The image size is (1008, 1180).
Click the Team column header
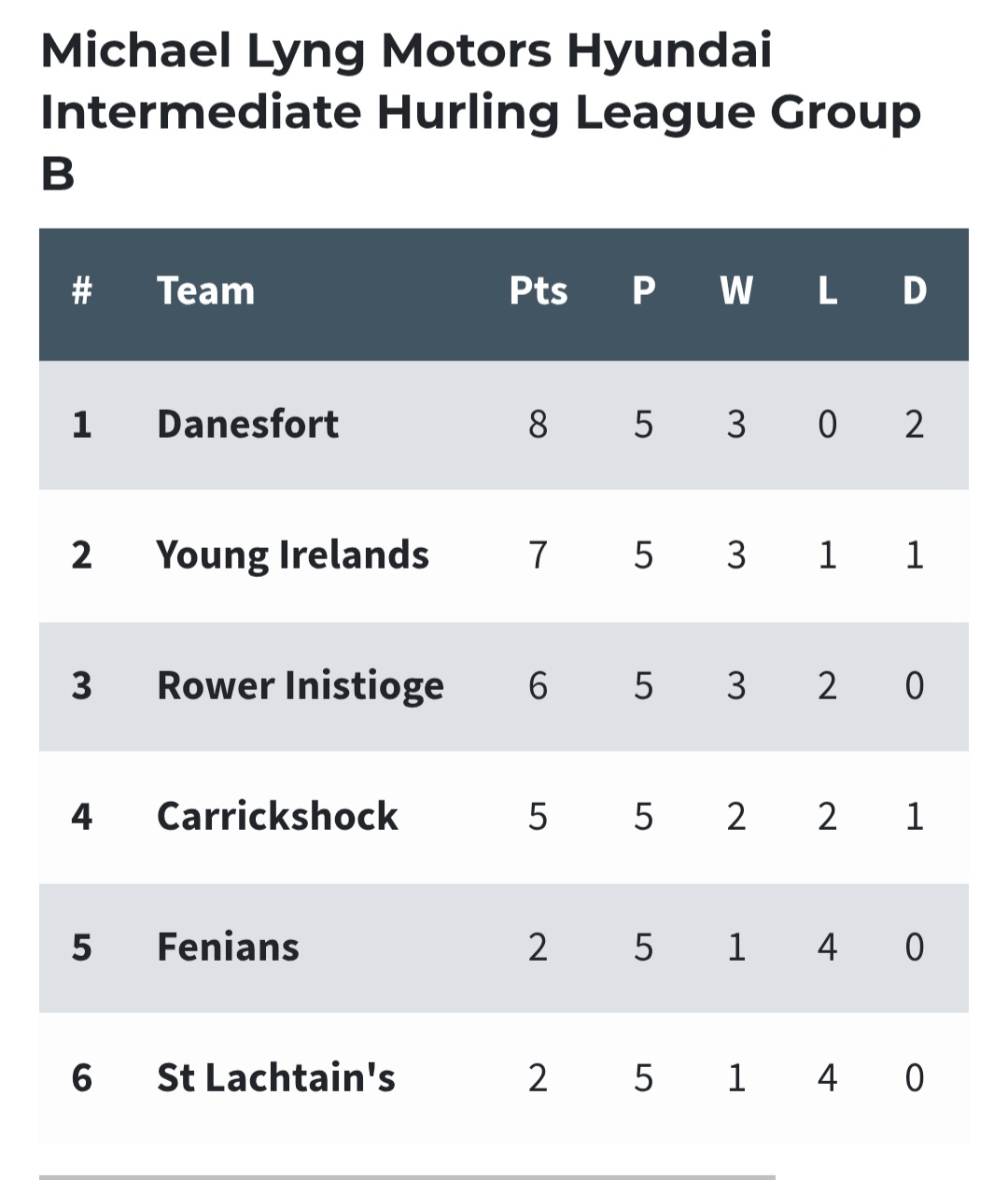pyautogui.click(x=205, y=290)
